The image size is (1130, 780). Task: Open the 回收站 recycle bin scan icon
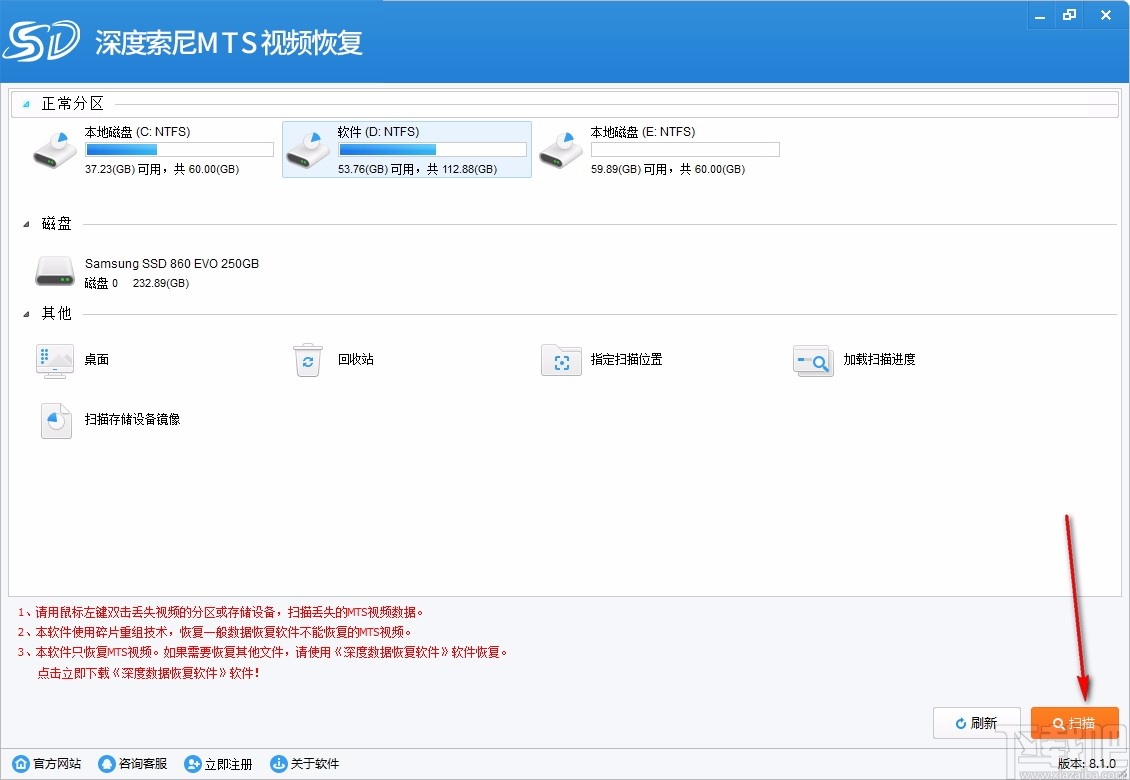(x=308, y=360)
